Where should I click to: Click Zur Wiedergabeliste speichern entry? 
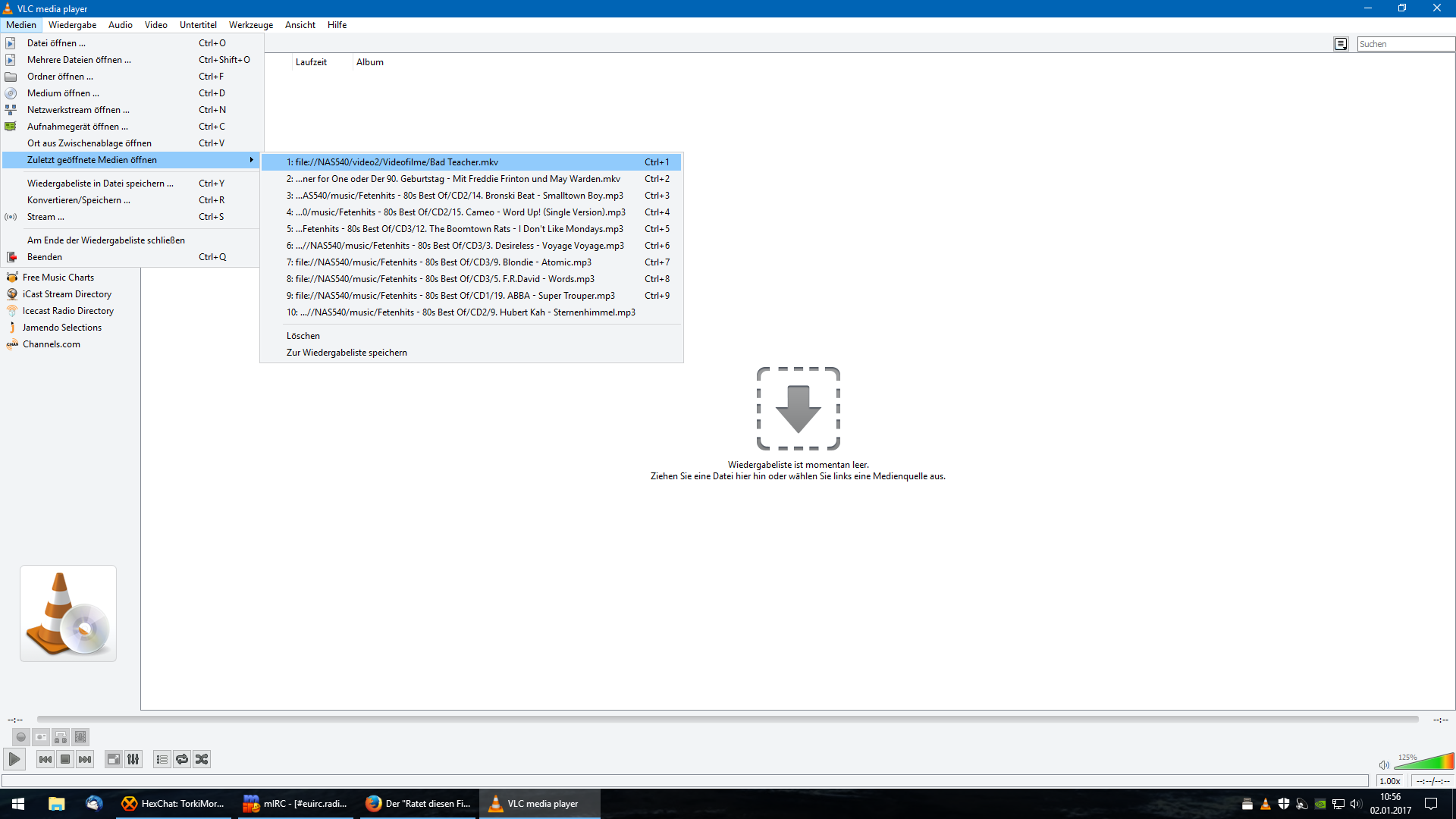[x=471, y=353]
